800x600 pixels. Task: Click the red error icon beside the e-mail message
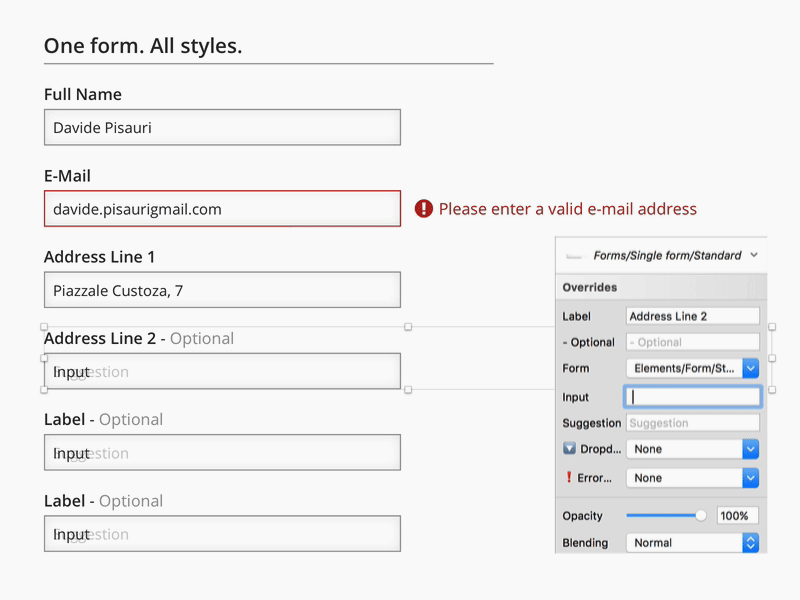tap(424, 209)
